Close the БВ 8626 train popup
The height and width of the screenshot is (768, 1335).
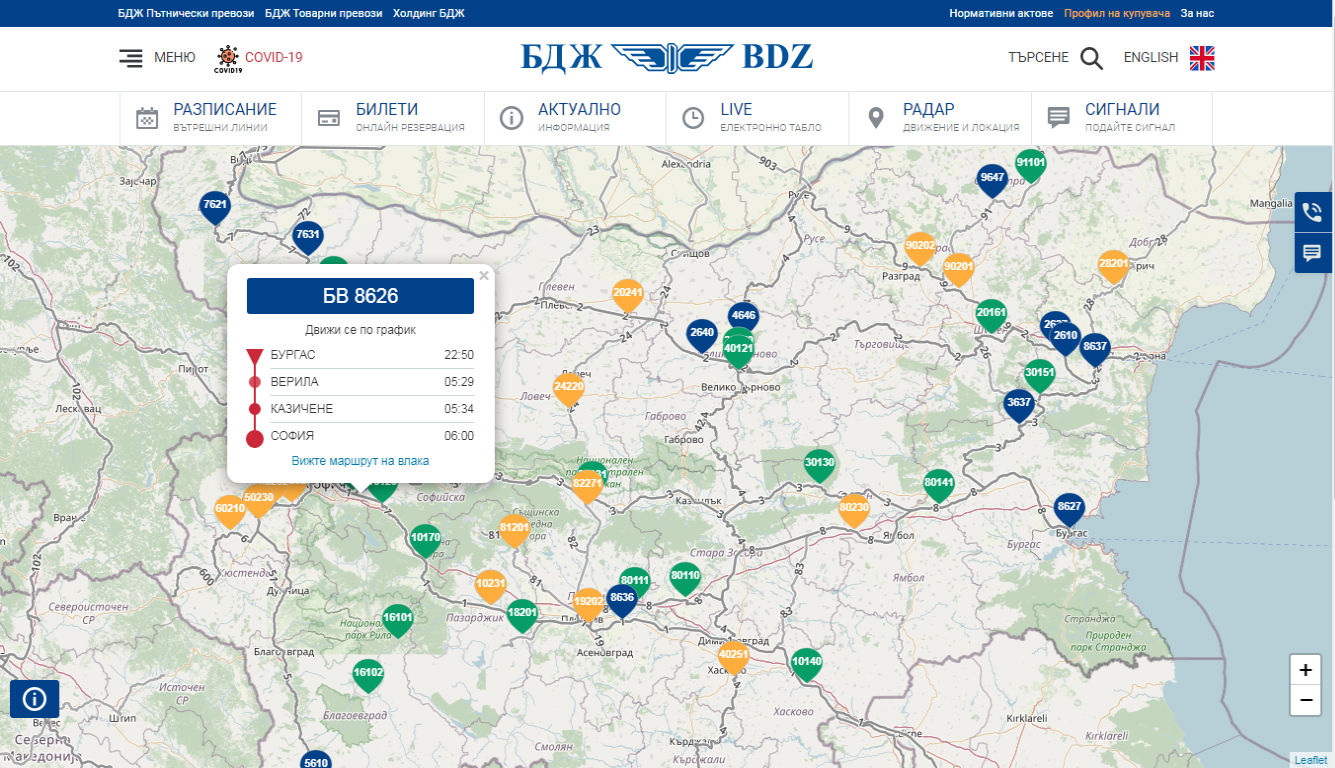point(484,275)
